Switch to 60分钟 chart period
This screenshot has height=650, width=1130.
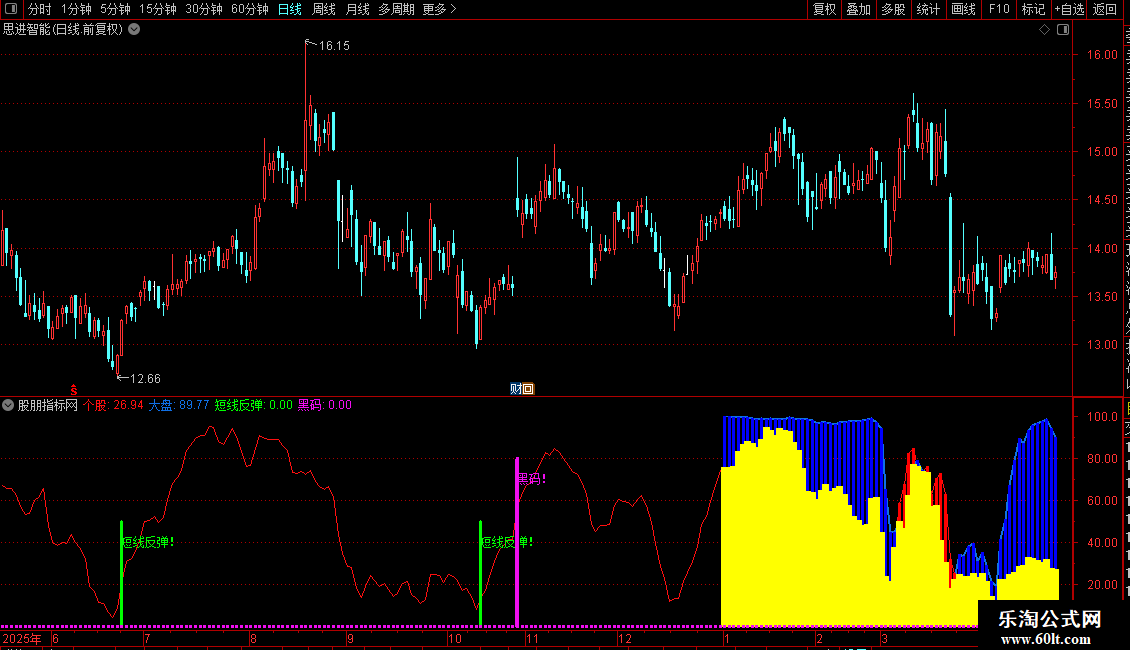tap(250, 9)
